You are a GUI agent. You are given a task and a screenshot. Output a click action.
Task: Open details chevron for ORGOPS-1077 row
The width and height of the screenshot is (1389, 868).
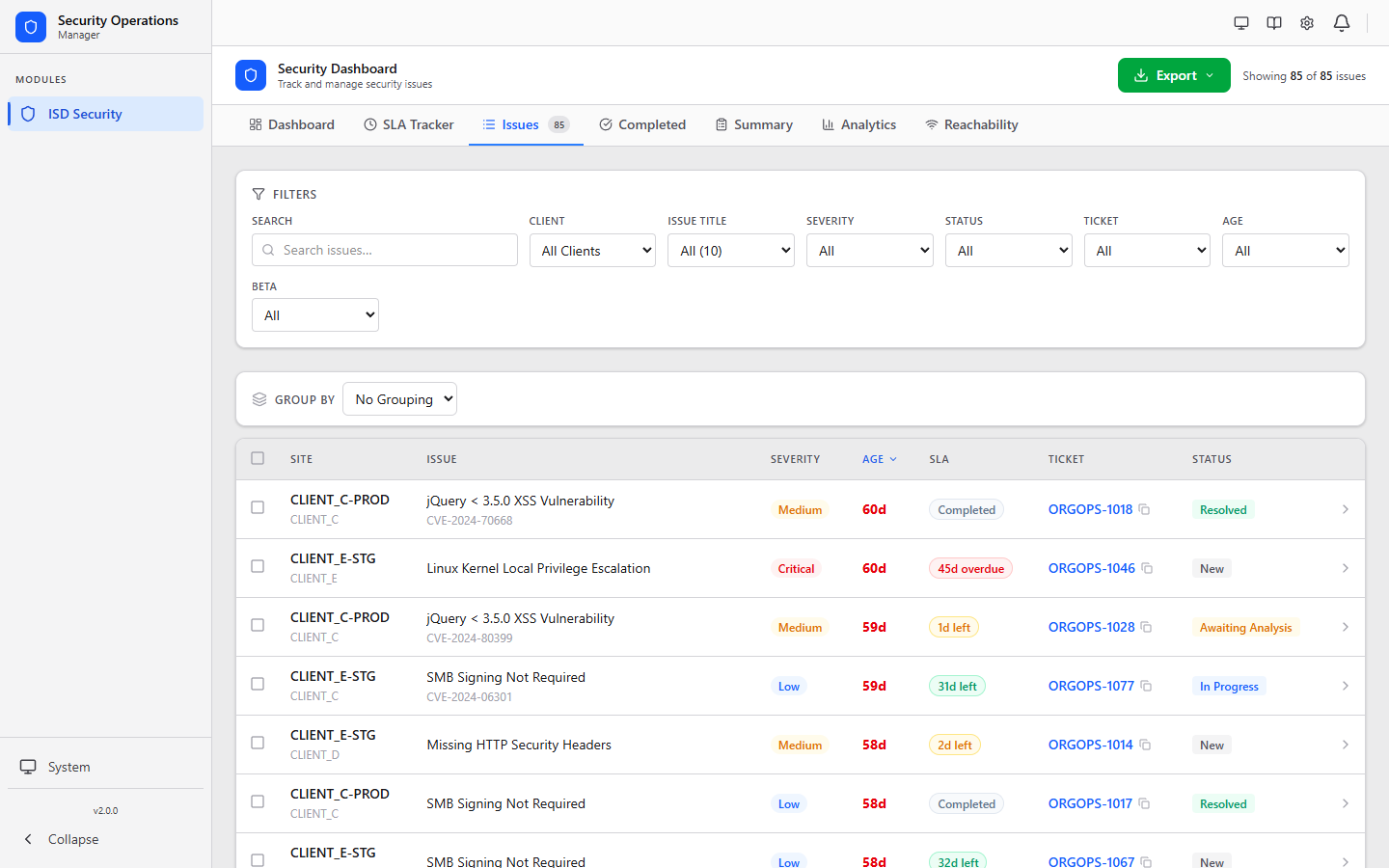pyautogui.click(x=1346, y=686)
